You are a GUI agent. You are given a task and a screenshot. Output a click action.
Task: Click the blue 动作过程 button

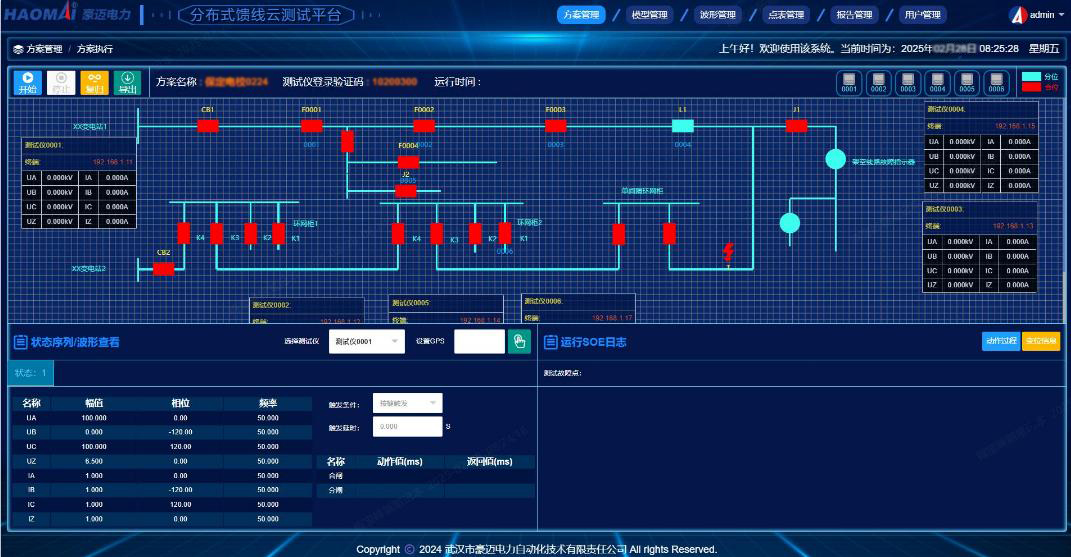point(1000,341)
